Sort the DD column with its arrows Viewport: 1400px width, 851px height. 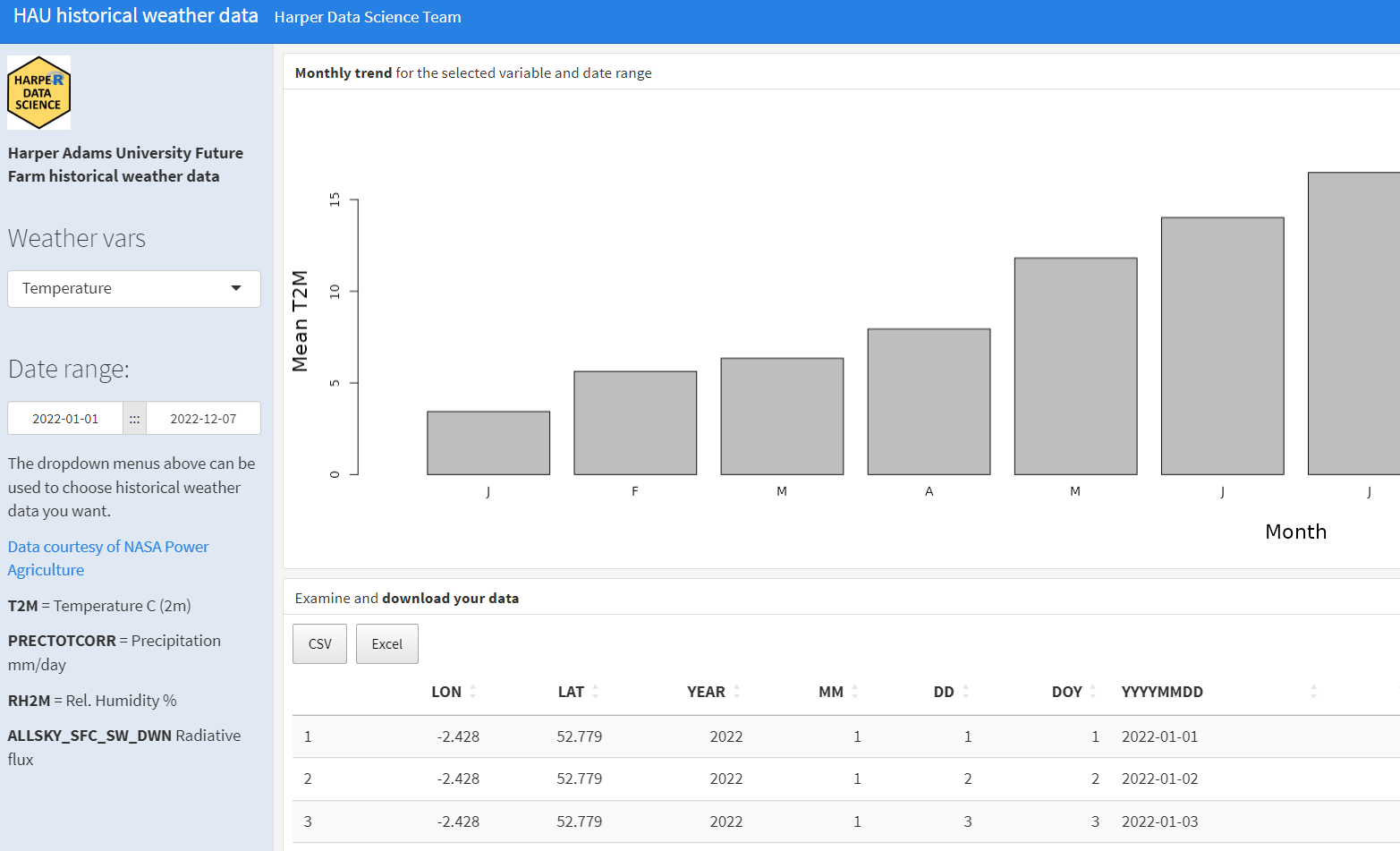(x=968, y=691)
